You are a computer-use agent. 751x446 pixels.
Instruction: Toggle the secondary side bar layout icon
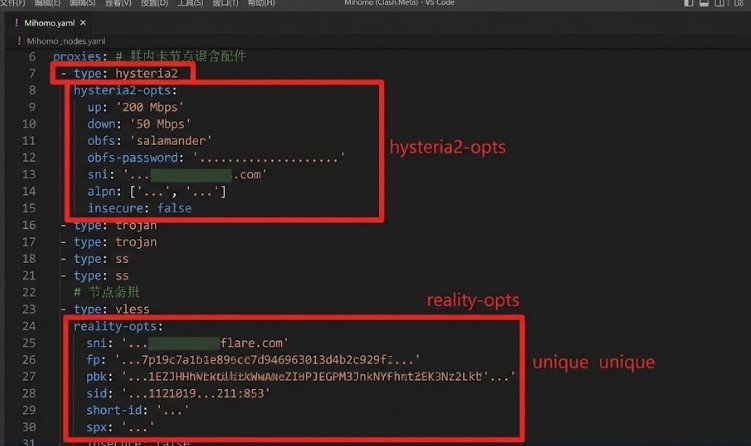click(719, 3)
